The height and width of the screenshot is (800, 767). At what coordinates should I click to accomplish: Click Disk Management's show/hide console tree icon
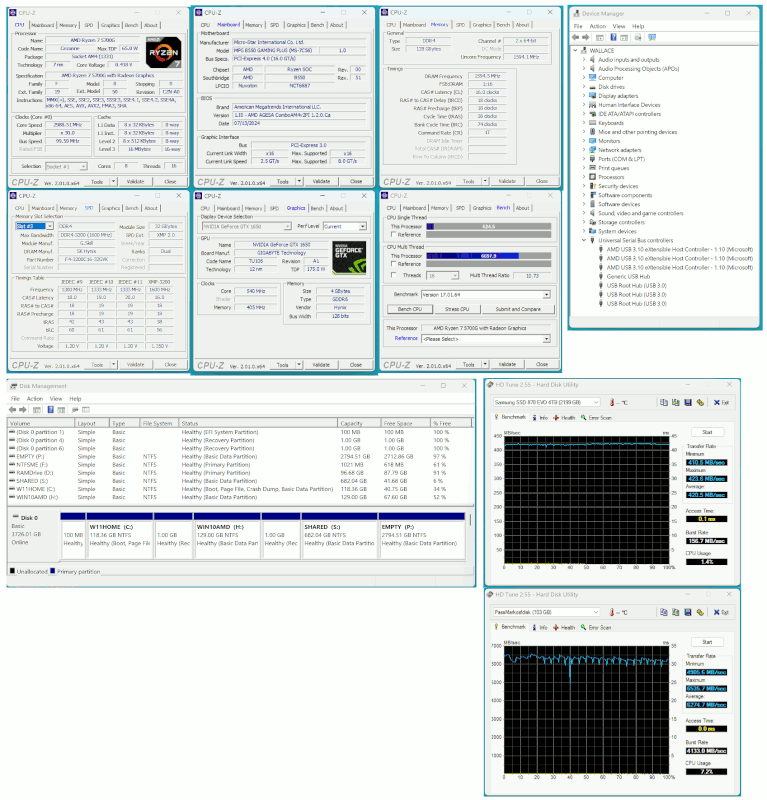[x=37, y=410]
